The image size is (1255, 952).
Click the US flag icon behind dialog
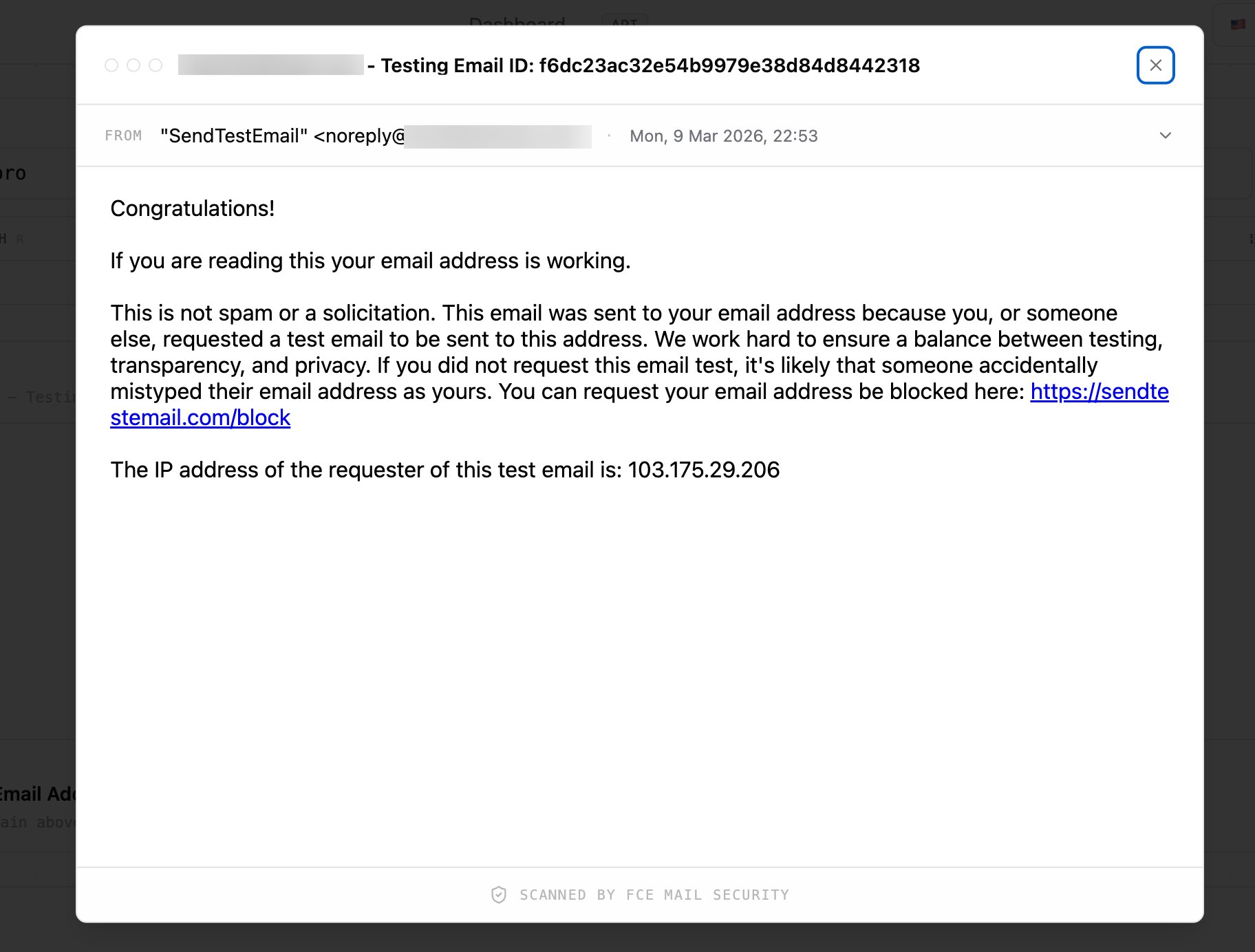pyautogui.click(x=1238, y=24)
